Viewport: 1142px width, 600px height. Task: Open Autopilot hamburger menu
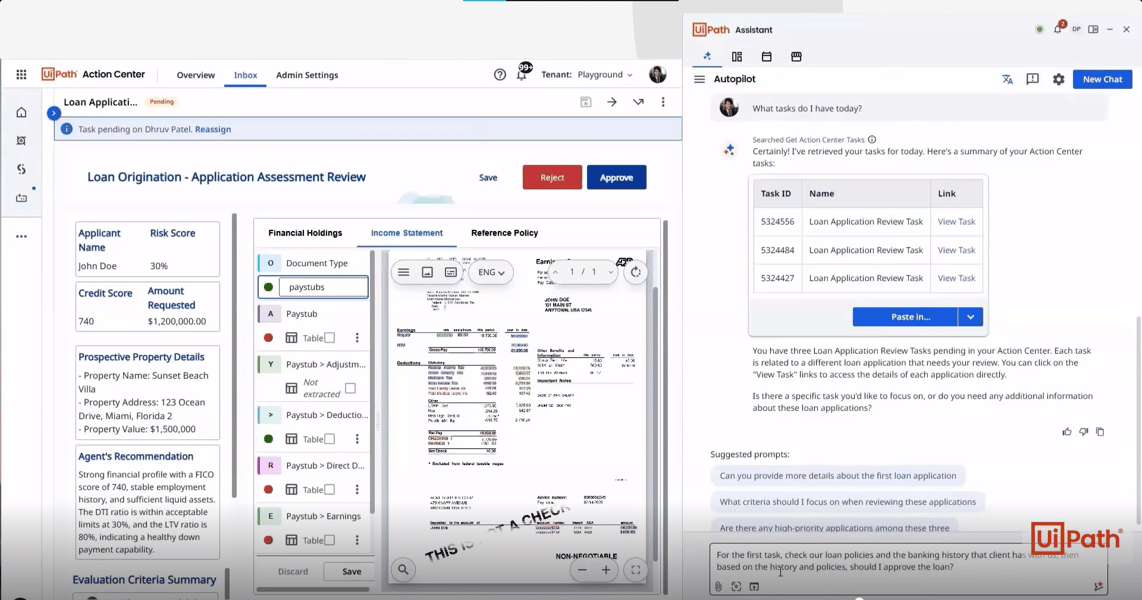click(x=699, y=79)
